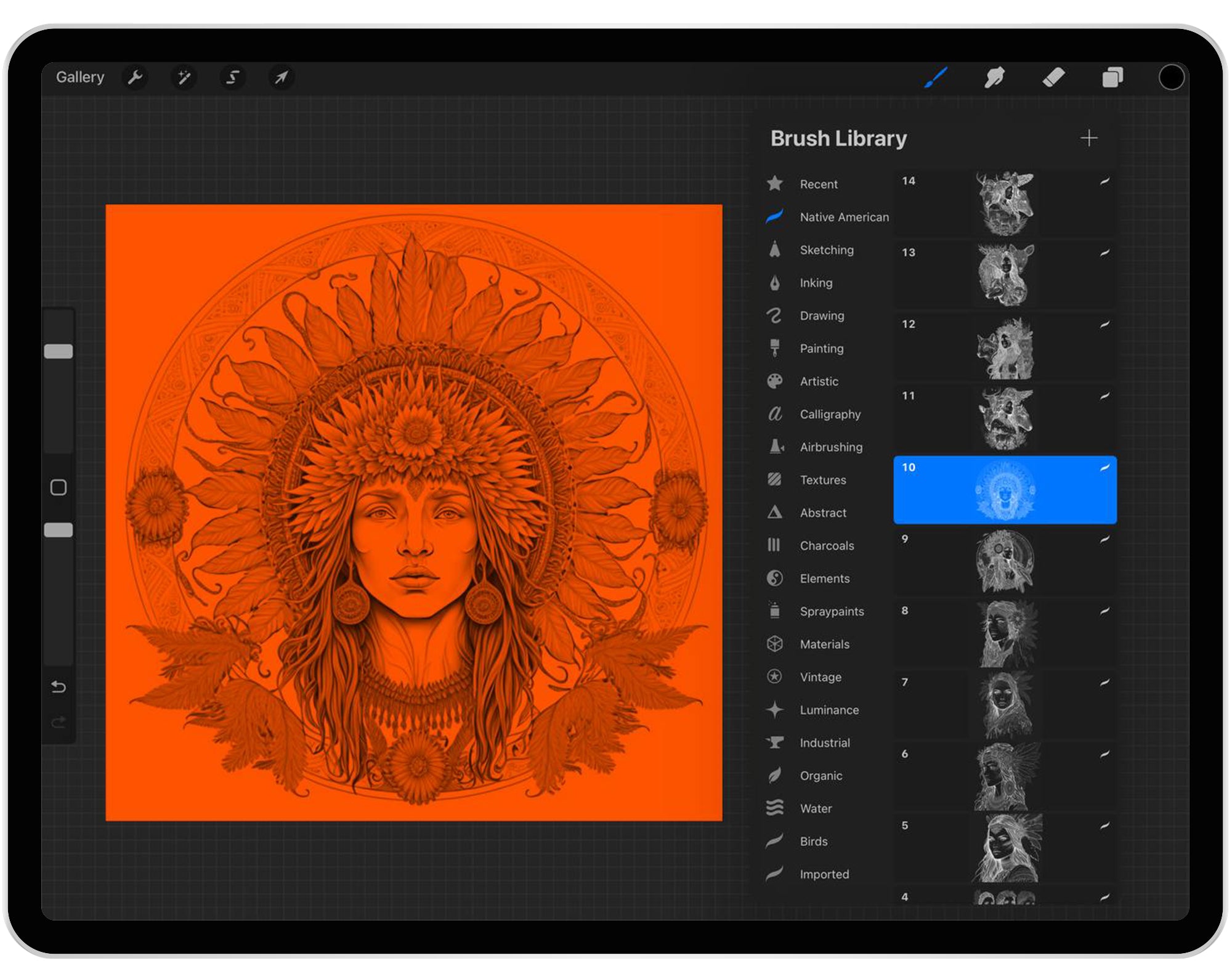Screen dimensions: 1232x979
Task: Tap the sidebar modify square button
Action: [59, 487]
